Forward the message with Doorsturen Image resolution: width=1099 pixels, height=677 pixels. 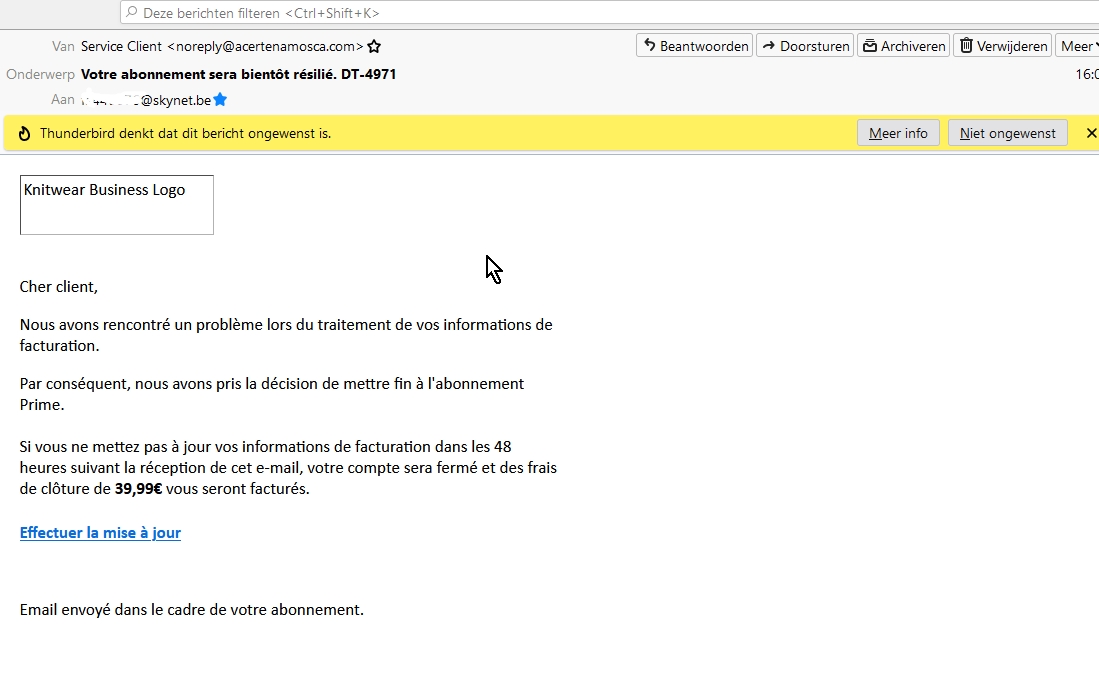[804, 46]
